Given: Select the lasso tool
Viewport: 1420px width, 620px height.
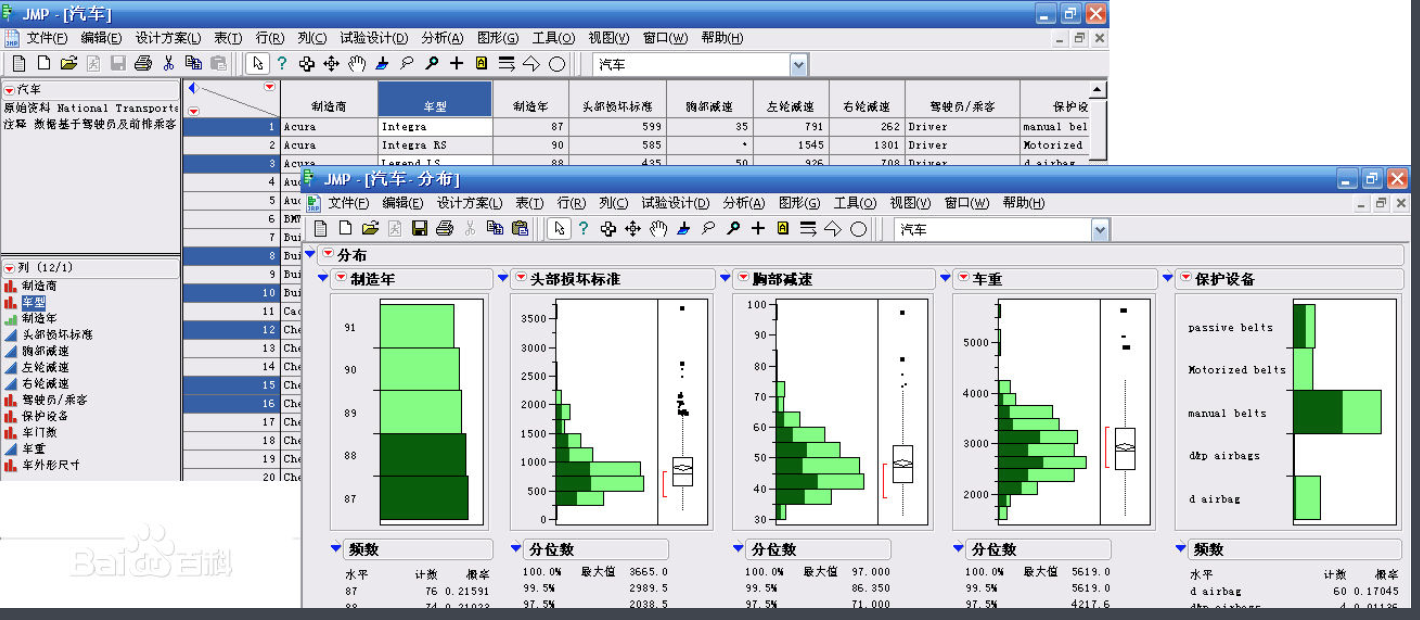Looking at the screenshot, I should [x=707, y=229].
